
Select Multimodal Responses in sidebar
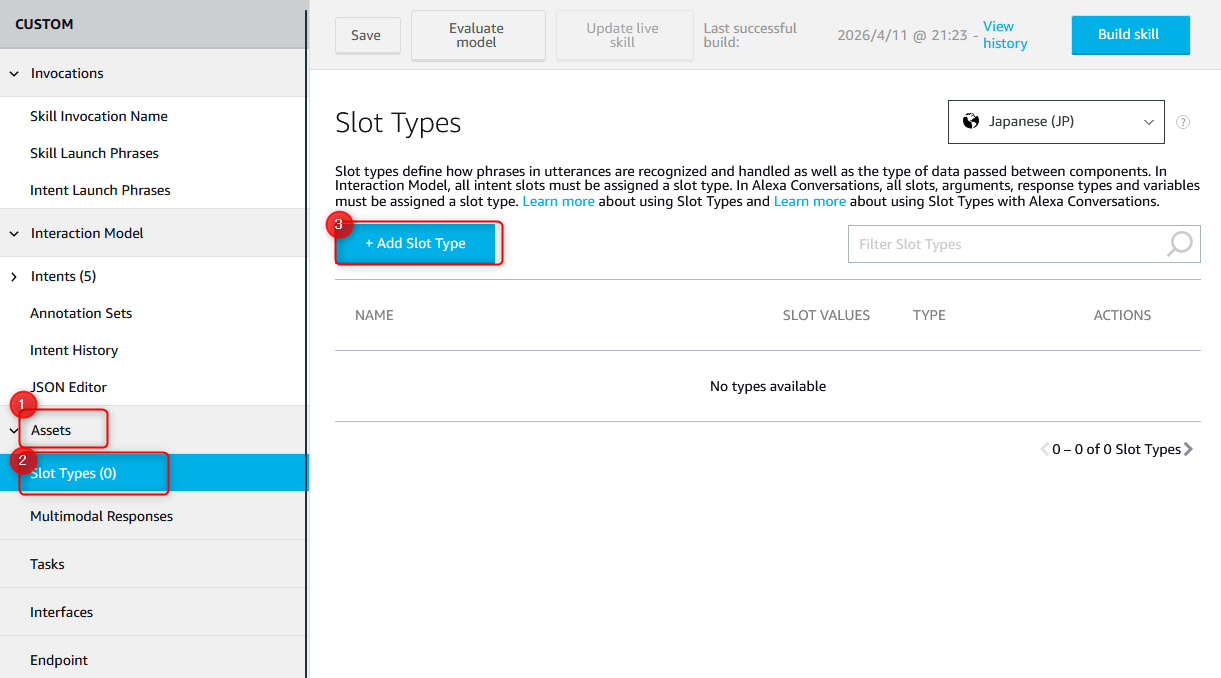tap(101, 517)
